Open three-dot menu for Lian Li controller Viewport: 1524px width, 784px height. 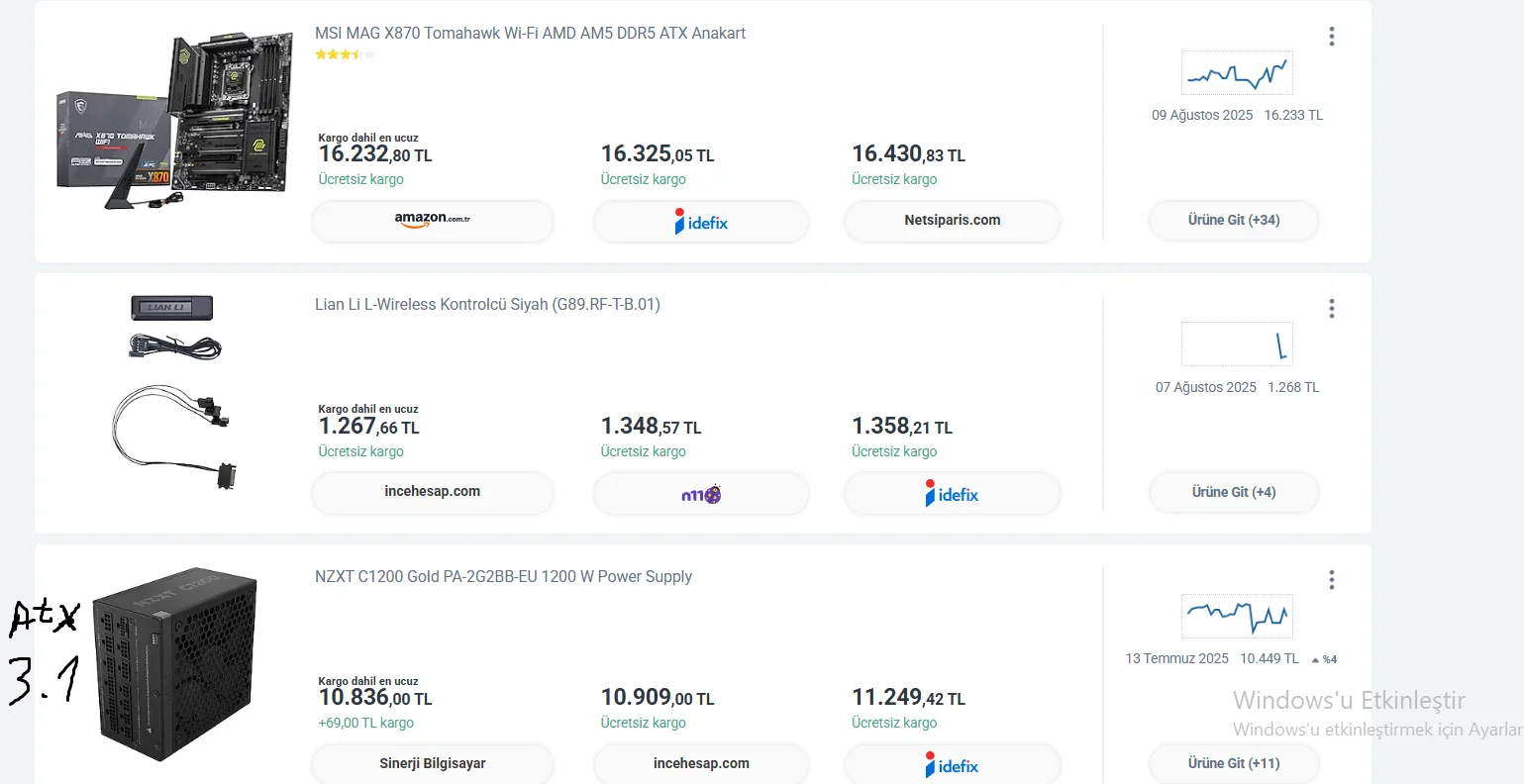point(1331,309)
